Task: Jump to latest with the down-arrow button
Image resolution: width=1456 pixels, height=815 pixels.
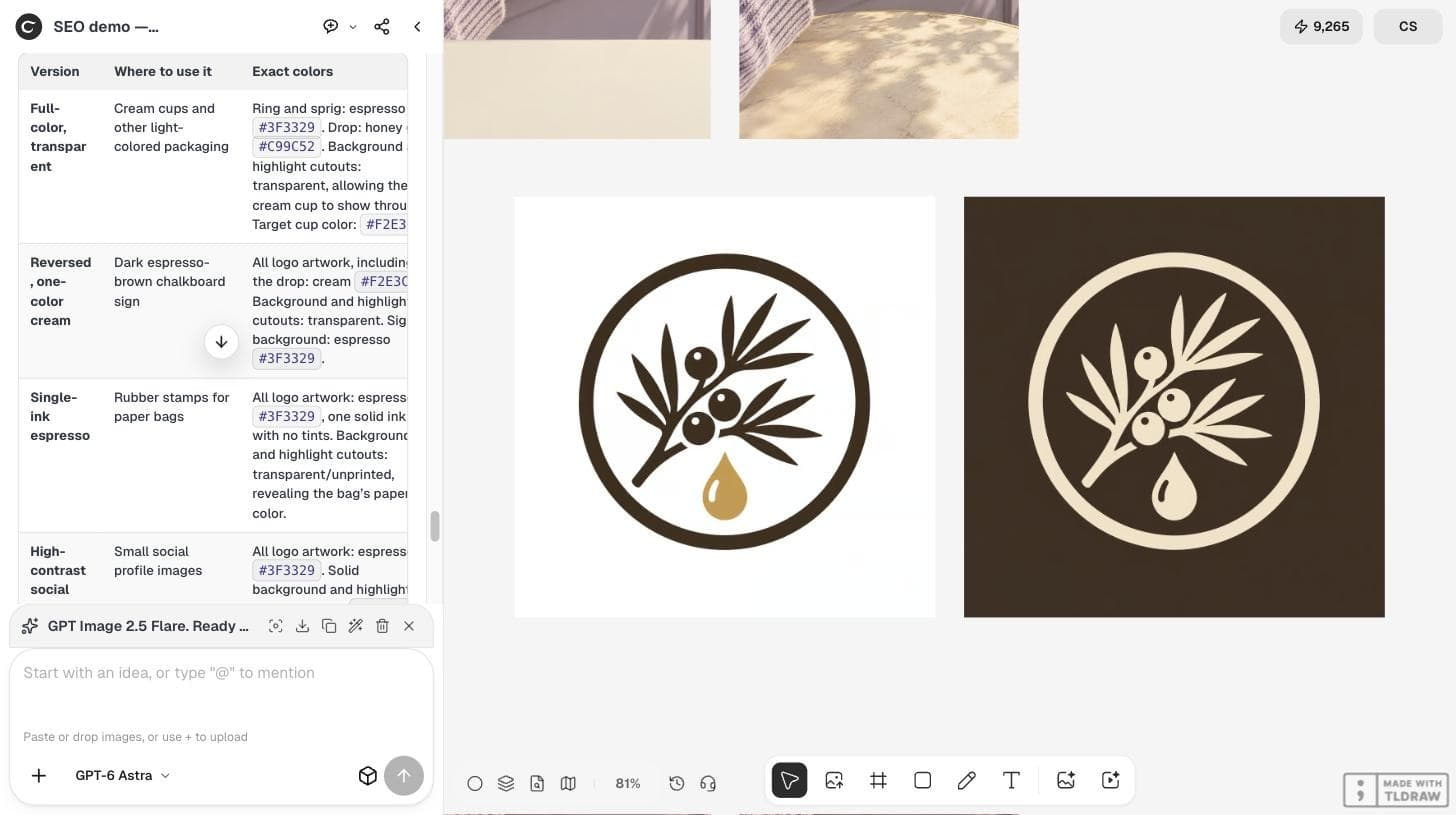Action: tap(221, 341)
